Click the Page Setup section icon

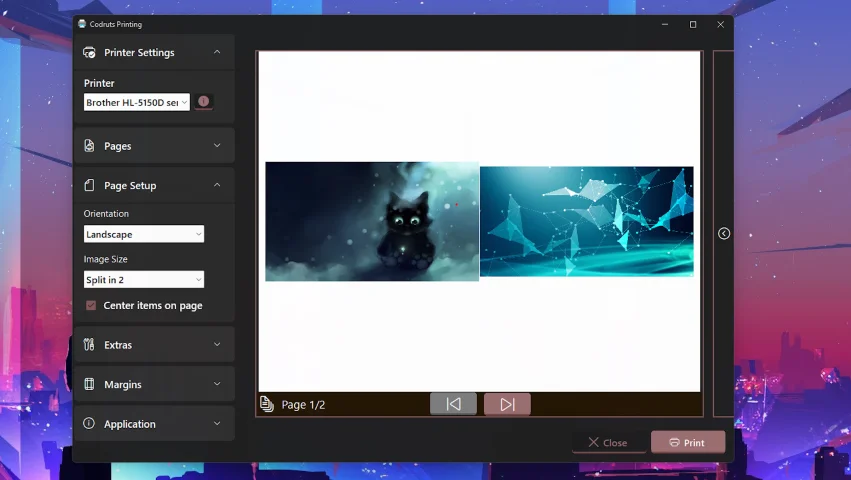point(89,186)
